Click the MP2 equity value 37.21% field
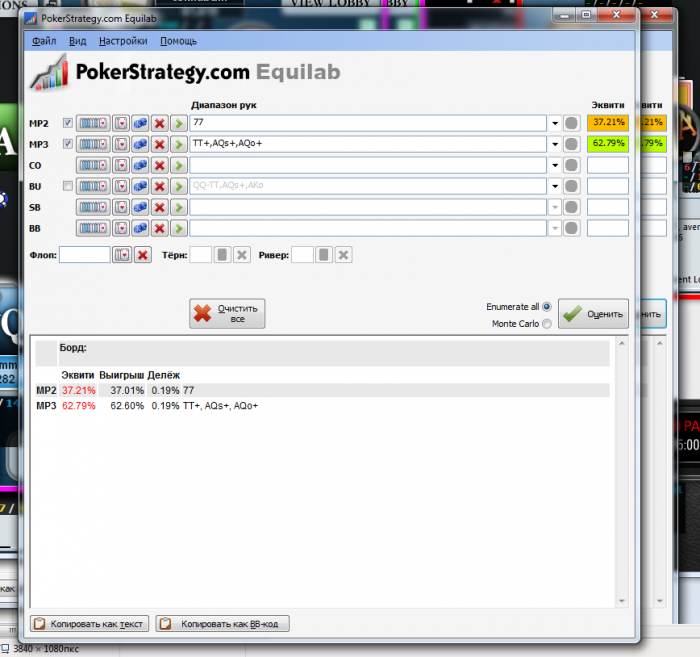The height and width of the screenshot is (657, 700). pyautogui.click(x=608, y=123)
